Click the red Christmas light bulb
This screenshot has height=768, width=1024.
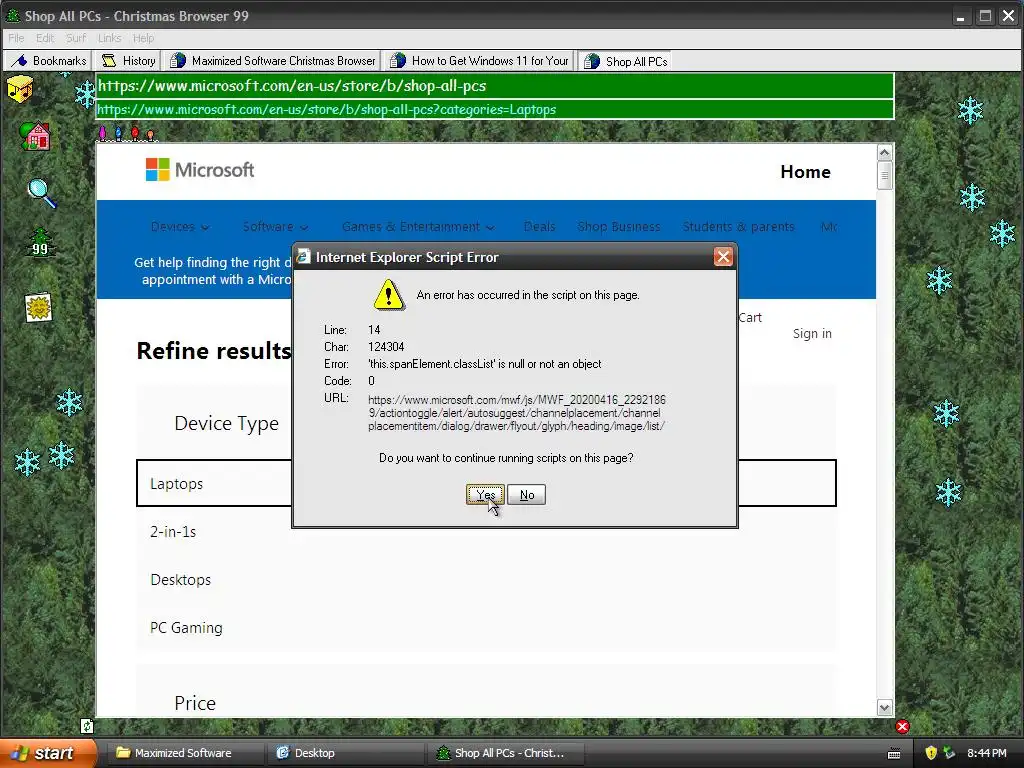135,133
